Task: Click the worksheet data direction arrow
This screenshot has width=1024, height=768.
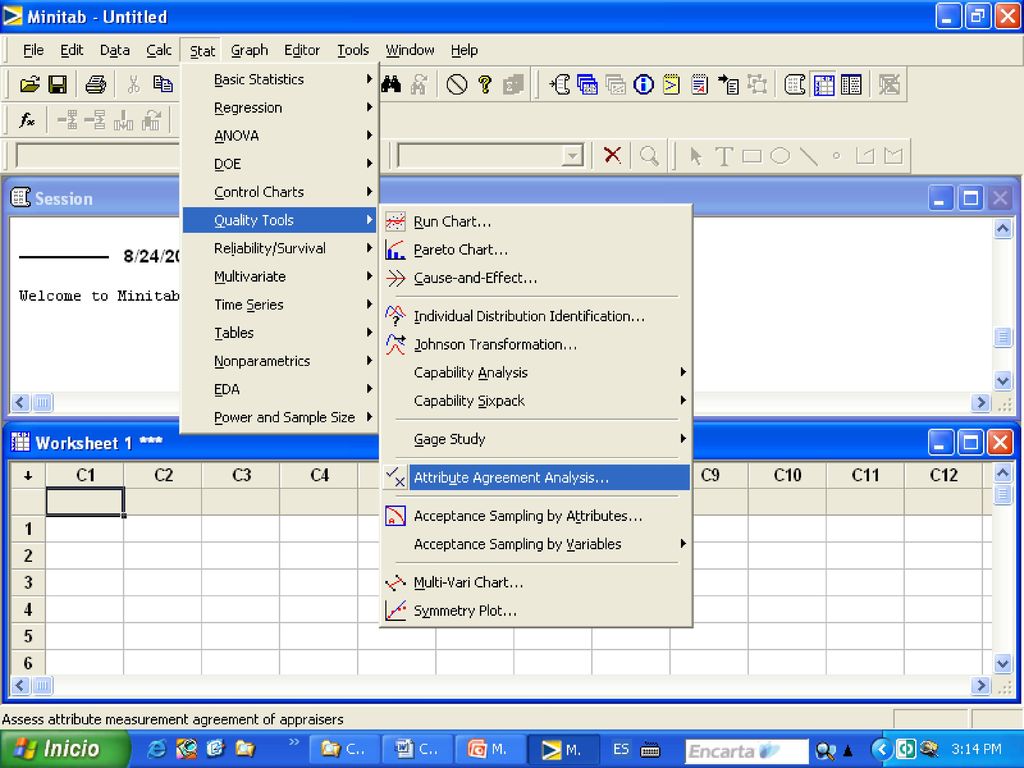Action: pyautogui.click(x=27, y=475)
